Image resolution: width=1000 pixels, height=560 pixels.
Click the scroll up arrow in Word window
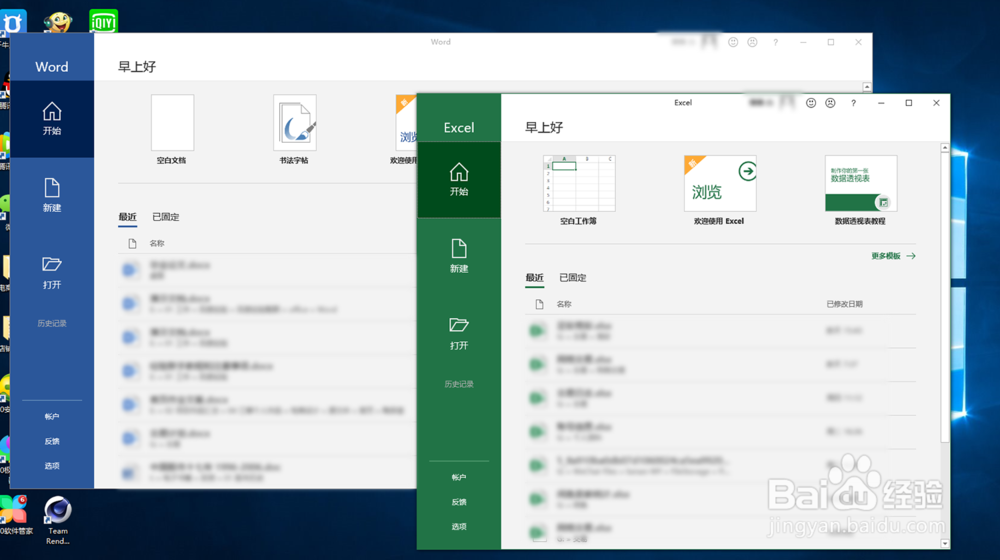867,87
